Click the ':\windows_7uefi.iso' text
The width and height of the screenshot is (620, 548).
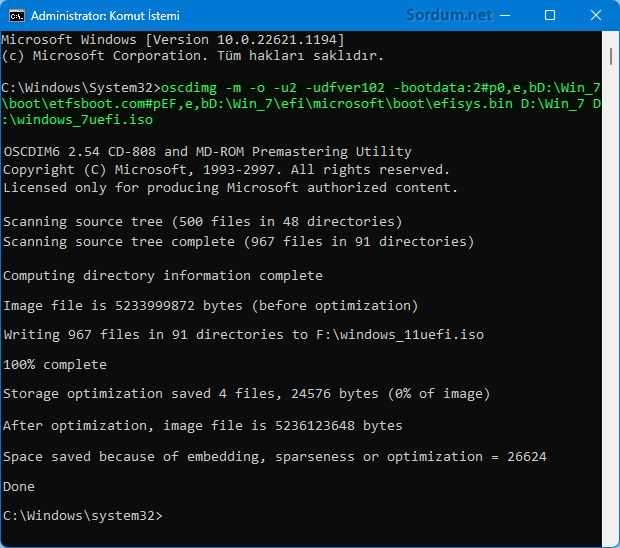(77, 120)
